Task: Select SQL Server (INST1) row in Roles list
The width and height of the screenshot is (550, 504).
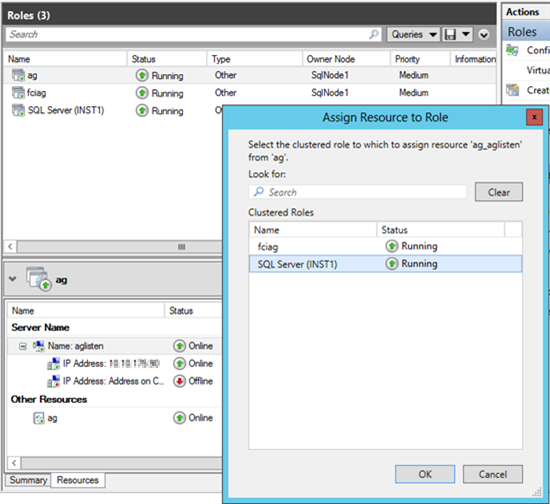Action: point(113,110)
